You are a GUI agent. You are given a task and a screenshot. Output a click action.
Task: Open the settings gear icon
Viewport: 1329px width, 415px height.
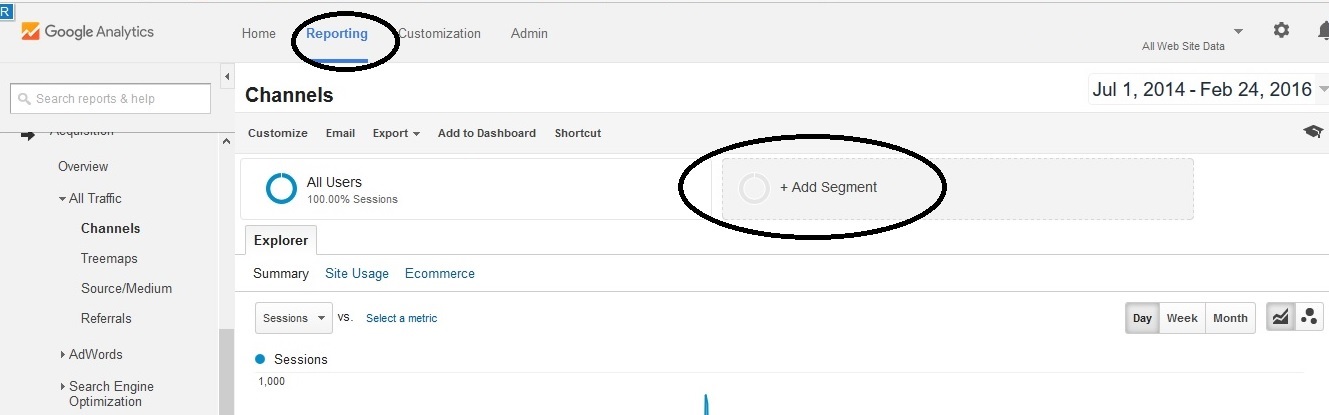click(1281, 30)
